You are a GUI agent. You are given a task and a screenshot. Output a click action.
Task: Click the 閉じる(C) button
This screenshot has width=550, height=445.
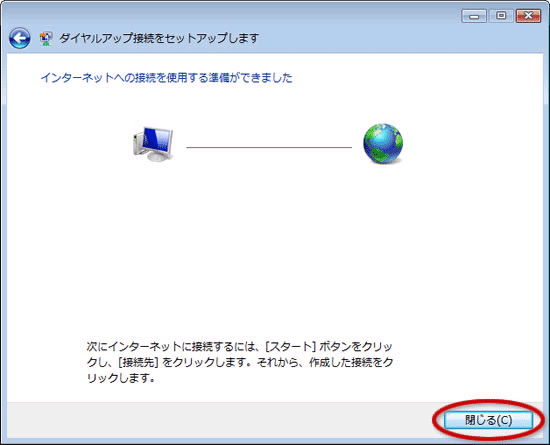click(x=488, y=420)
